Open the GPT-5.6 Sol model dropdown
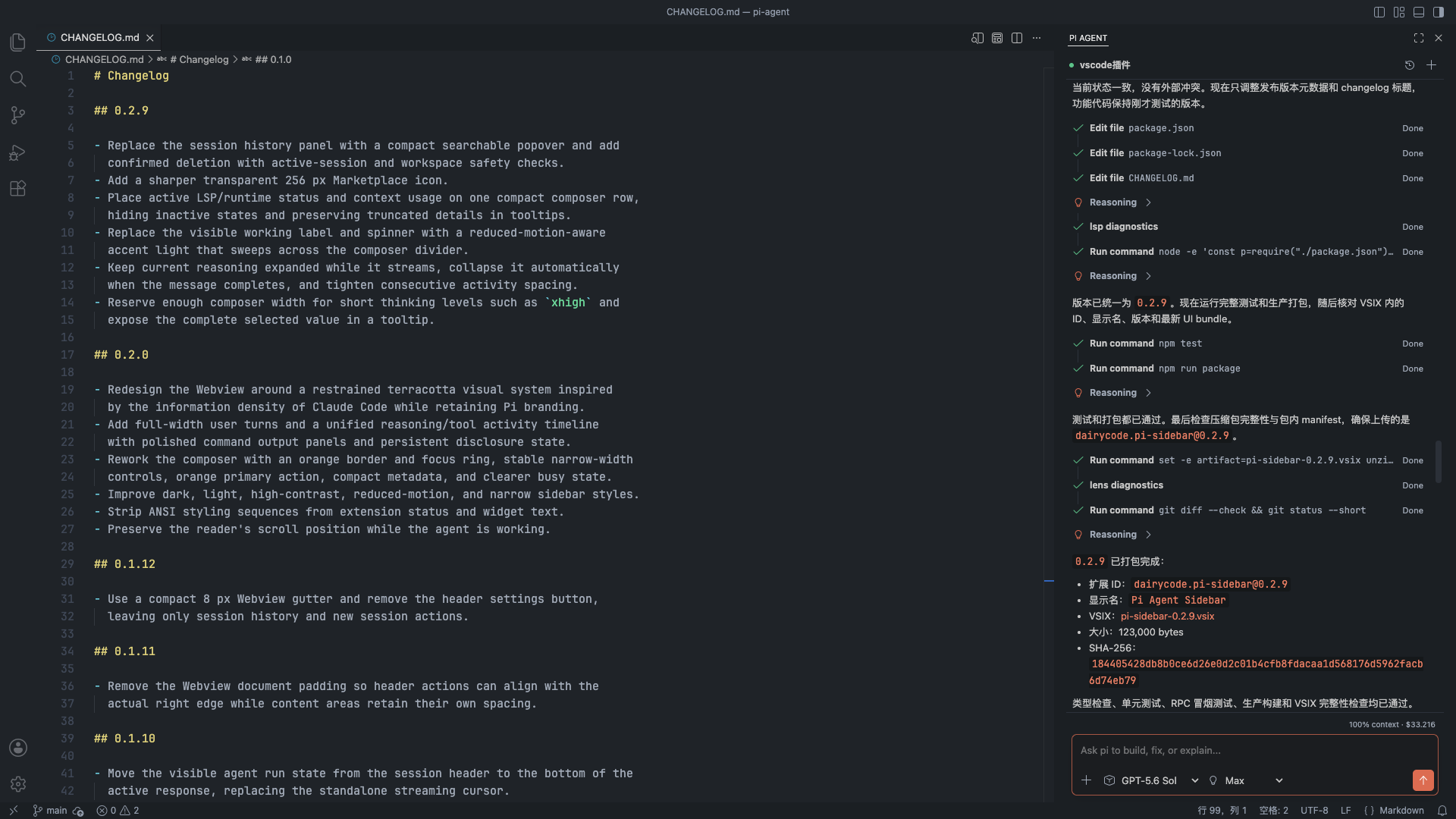The image size is (1456, 819). point(1151,780)
